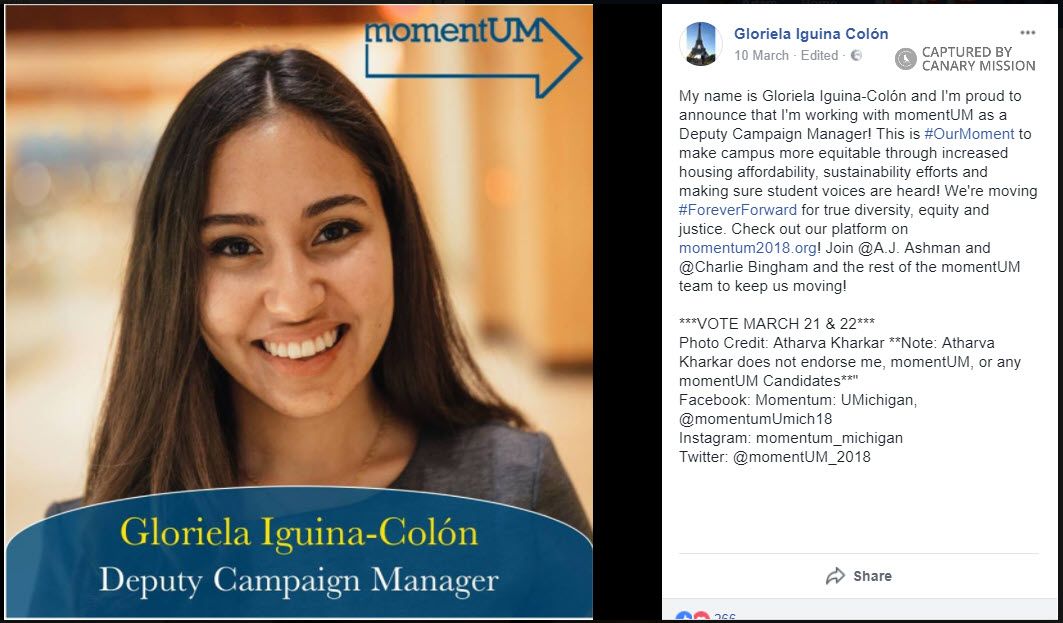Click the Share button label

tap(873, 576)
